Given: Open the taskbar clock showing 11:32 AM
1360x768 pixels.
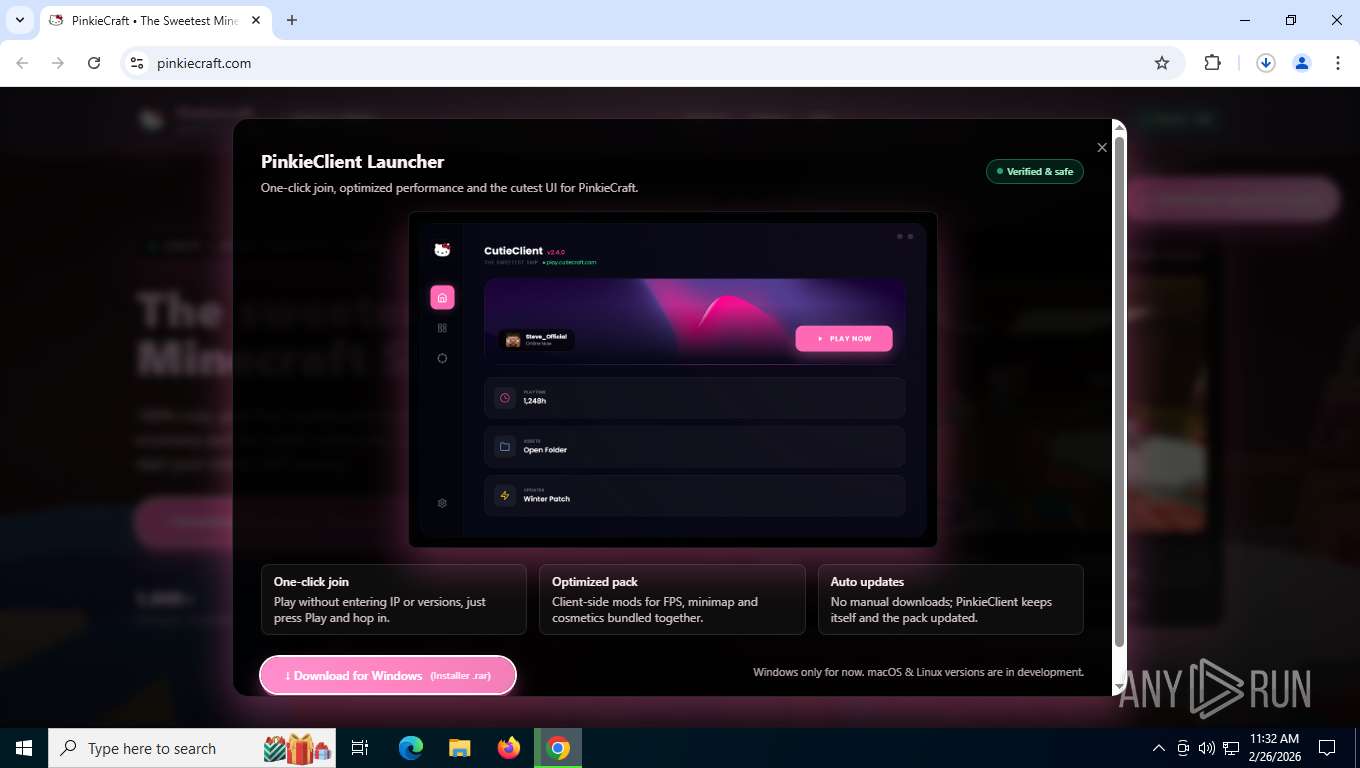Looking at the screenshot, I should [x=1275, y=748].
